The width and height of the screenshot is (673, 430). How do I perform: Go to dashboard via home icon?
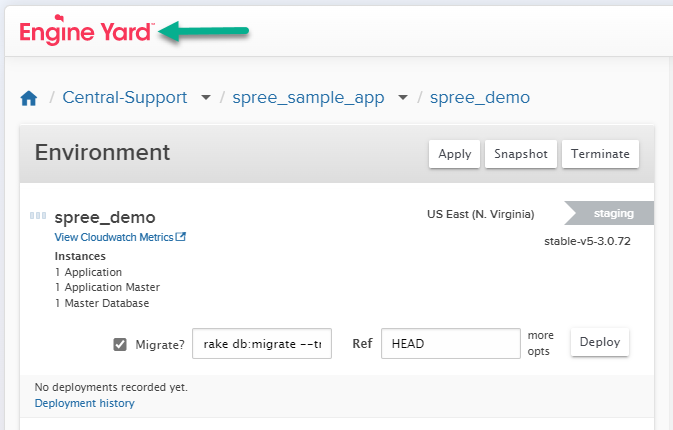coord(29,98)
